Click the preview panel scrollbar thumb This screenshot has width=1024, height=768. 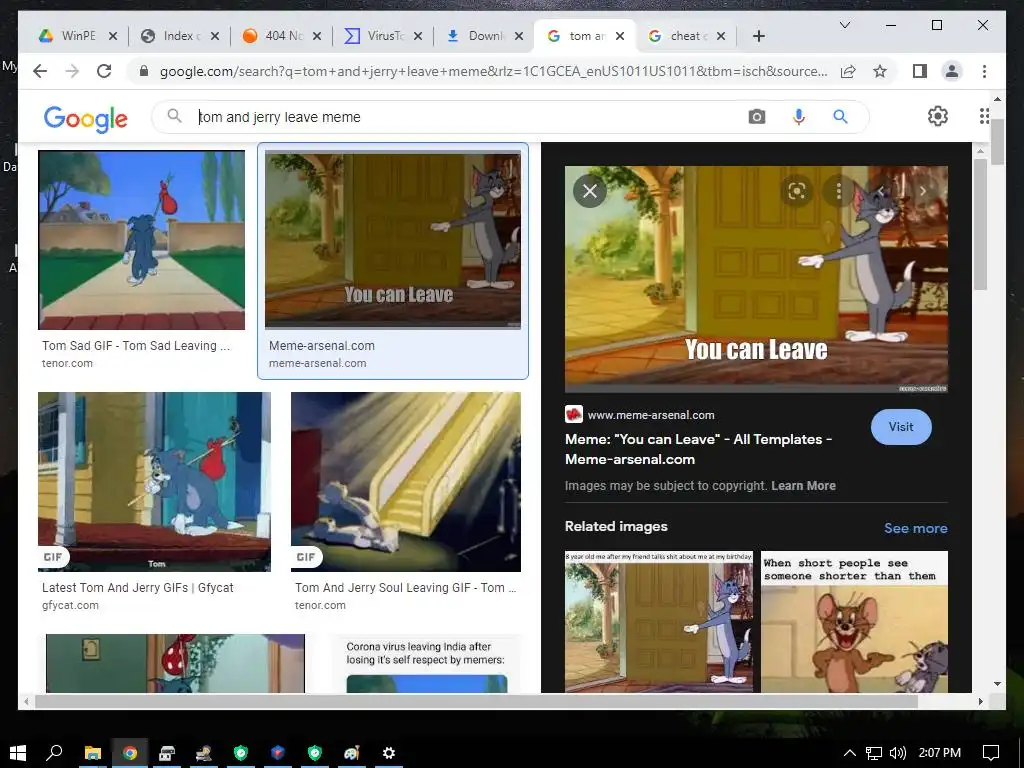[x=980, y=225]
